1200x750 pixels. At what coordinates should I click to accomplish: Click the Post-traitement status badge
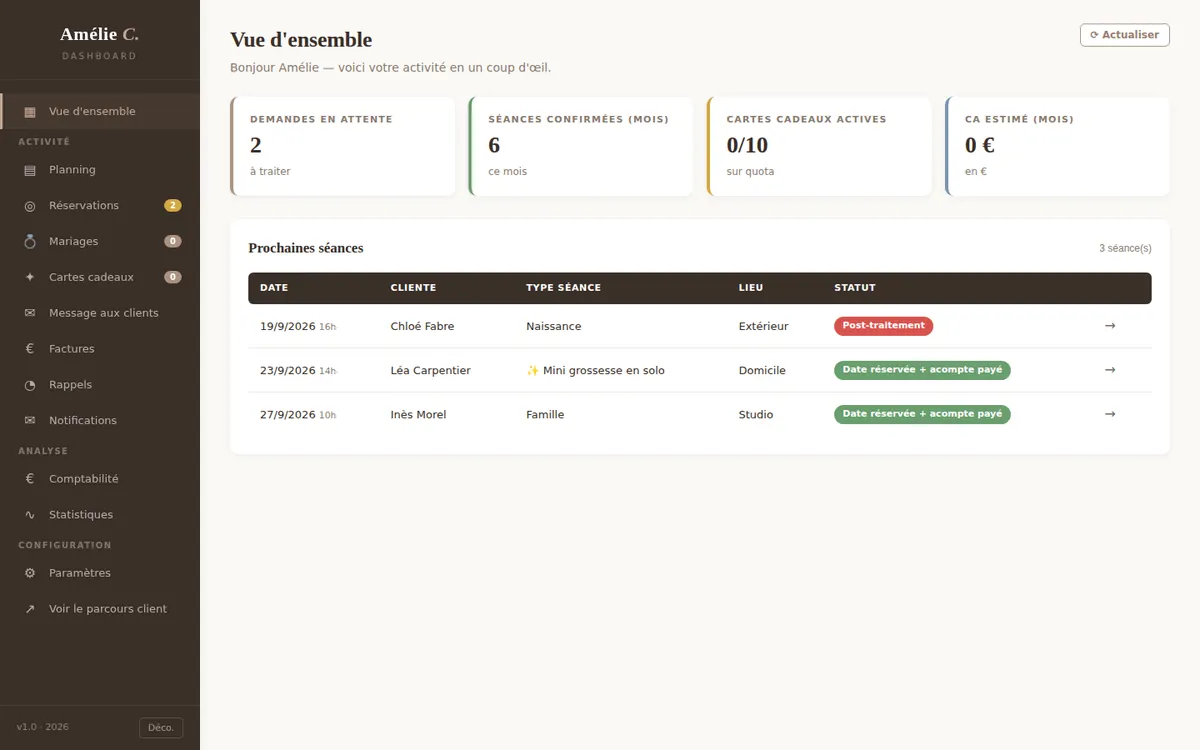(884, 326)
